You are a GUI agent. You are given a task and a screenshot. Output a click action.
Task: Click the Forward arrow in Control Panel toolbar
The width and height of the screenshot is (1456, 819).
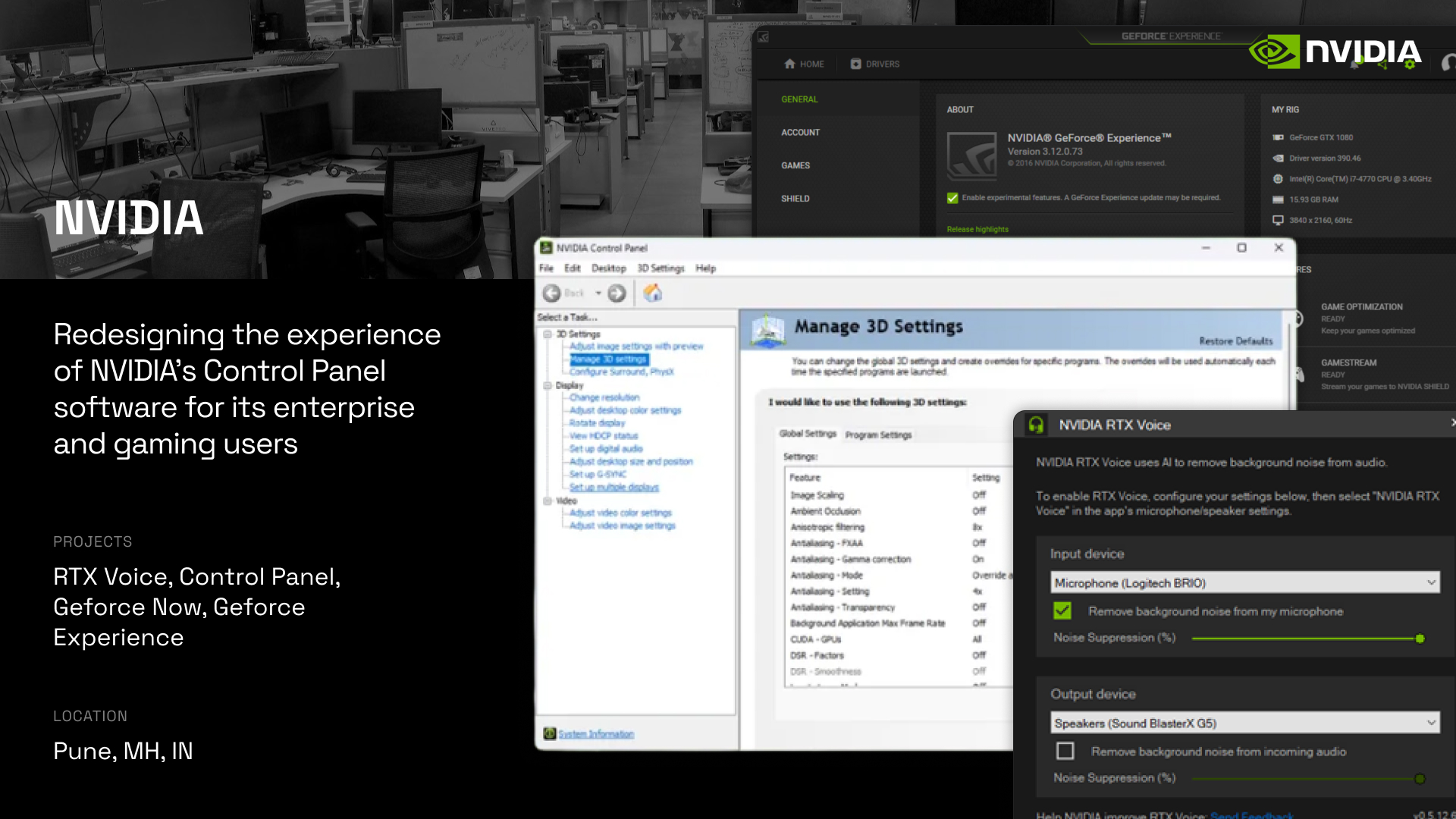tap(617, 293)
